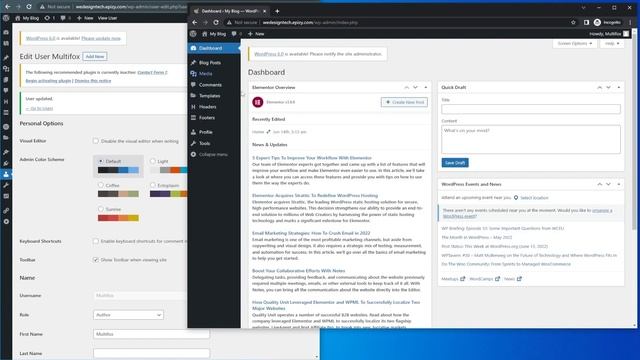
Task: Click the Tools wrench icon
Action: tap(193, 143)
